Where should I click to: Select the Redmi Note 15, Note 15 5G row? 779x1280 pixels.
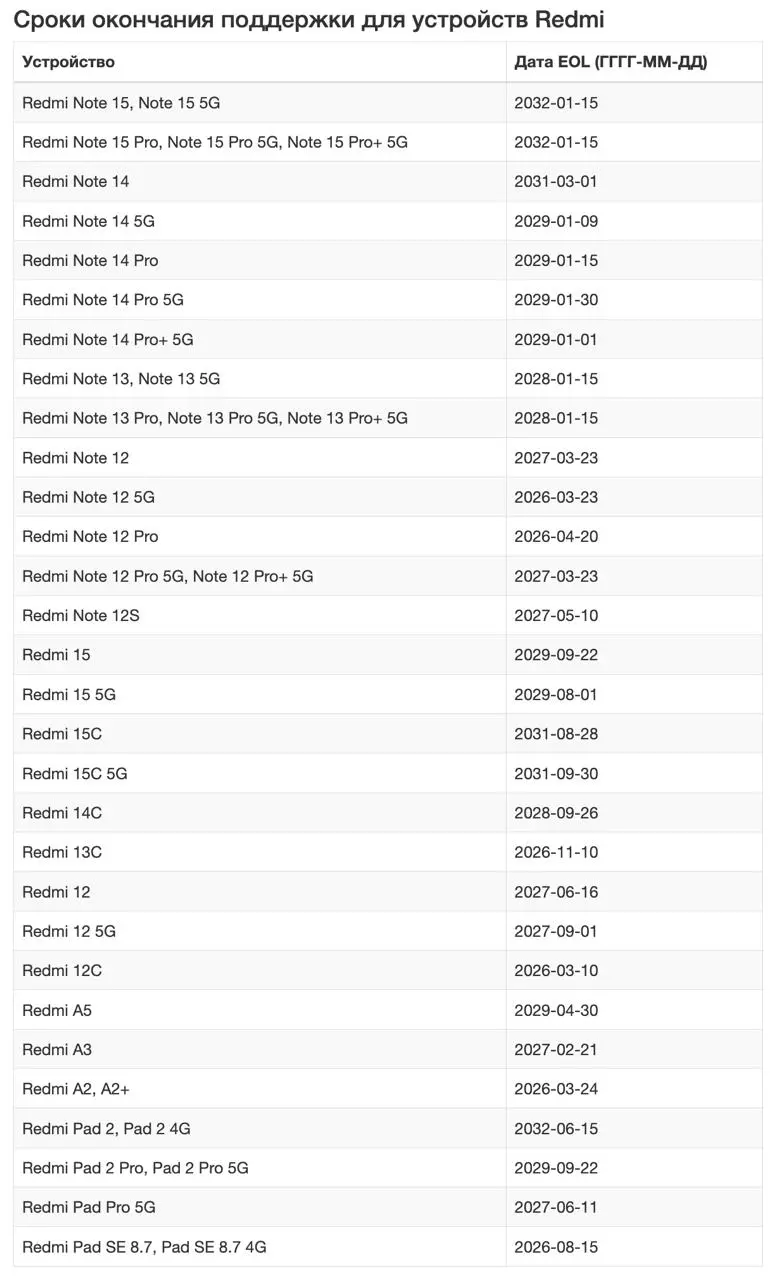(388, 103)
